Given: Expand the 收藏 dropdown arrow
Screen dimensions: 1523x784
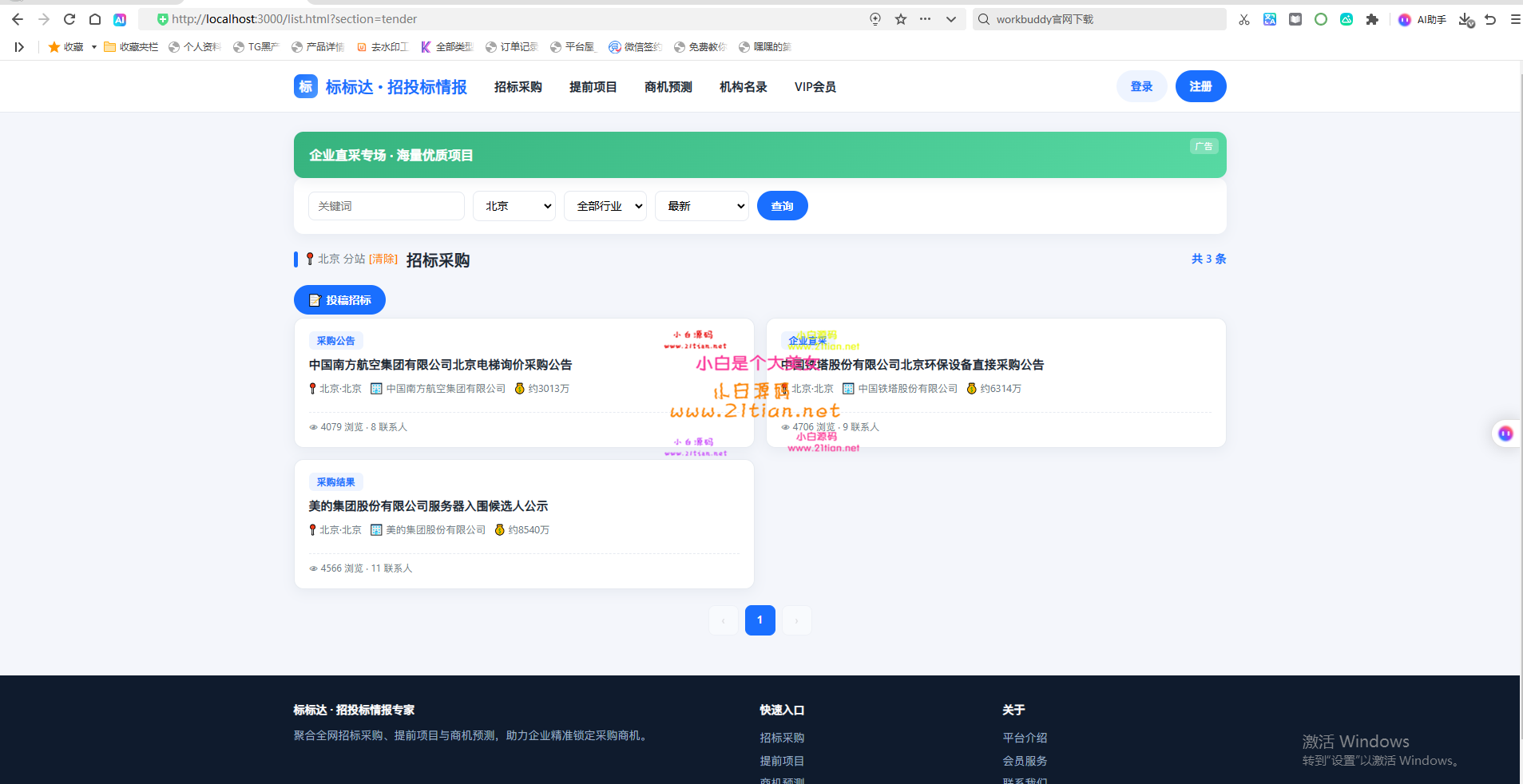Looking at the screenshot, I should pos(94,47).
